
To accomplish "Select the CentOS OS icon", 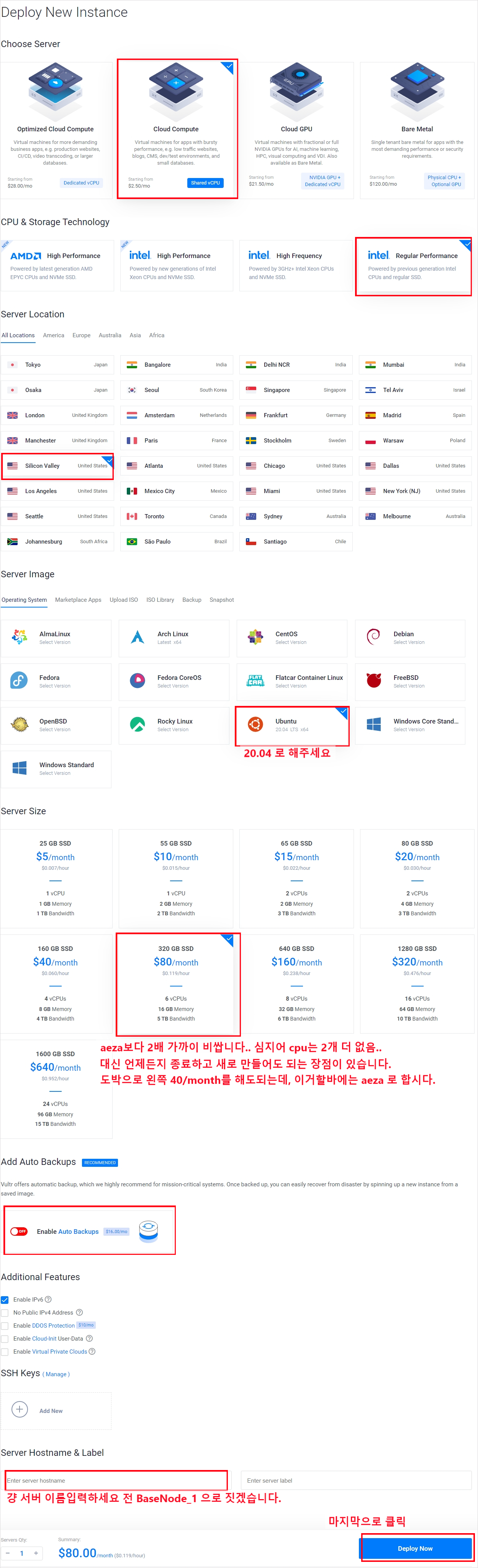I will pyautogui.click(x=256, y=637).
